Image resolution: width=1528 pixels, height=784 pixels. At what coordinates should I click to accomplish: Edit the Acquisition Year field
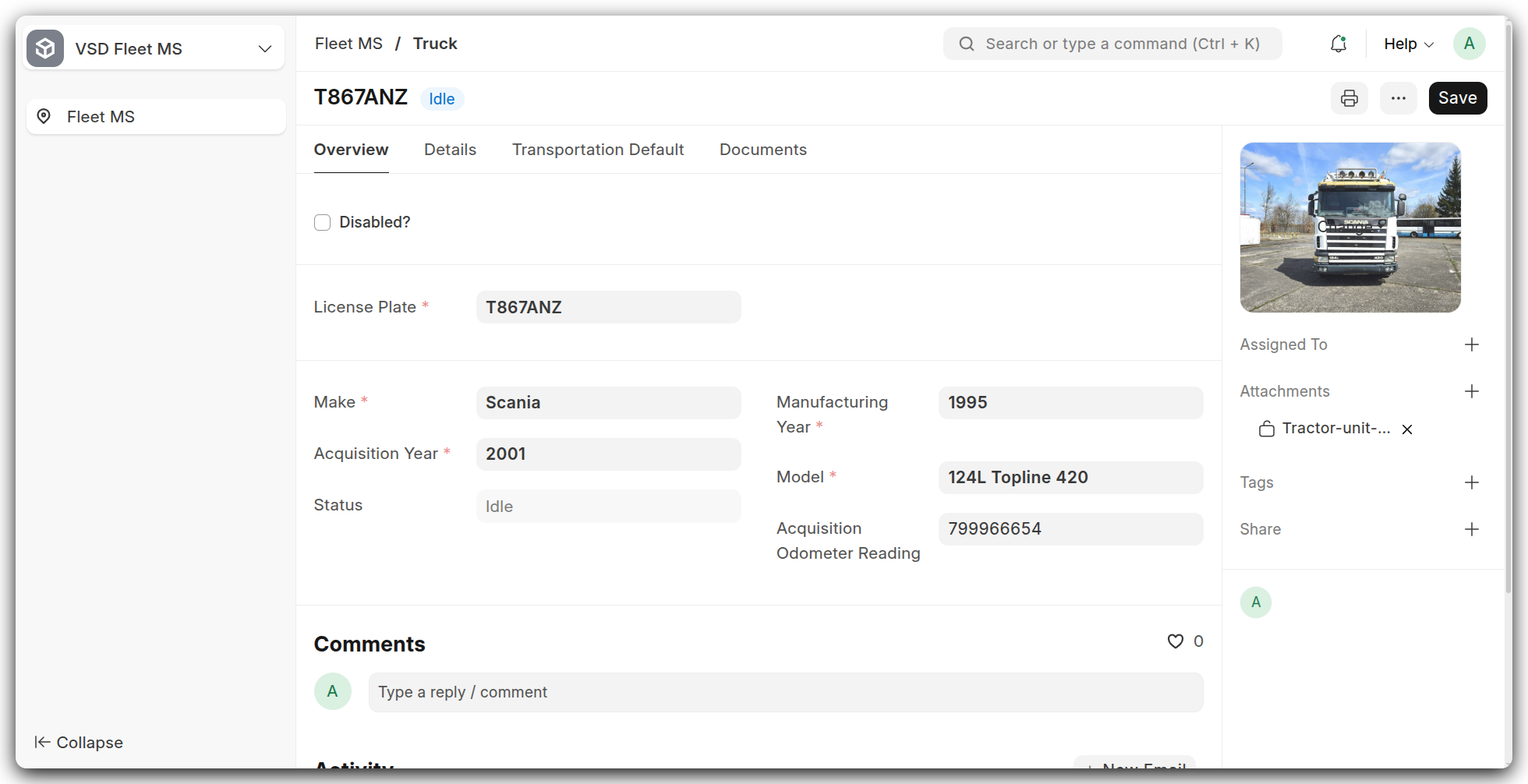[608, 454]
